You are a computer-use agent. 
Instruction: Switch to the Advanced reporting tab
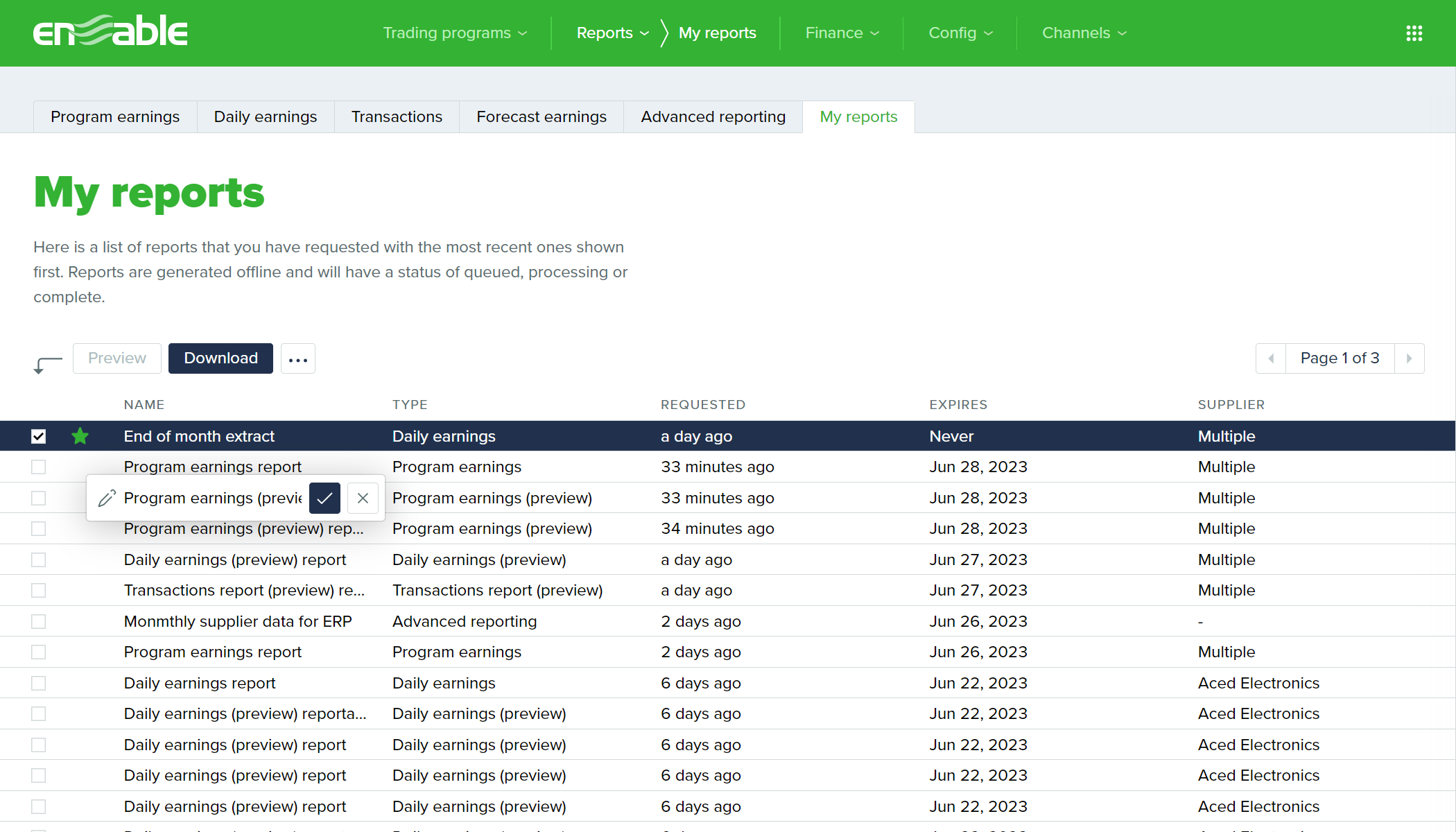tap(713, 116)
